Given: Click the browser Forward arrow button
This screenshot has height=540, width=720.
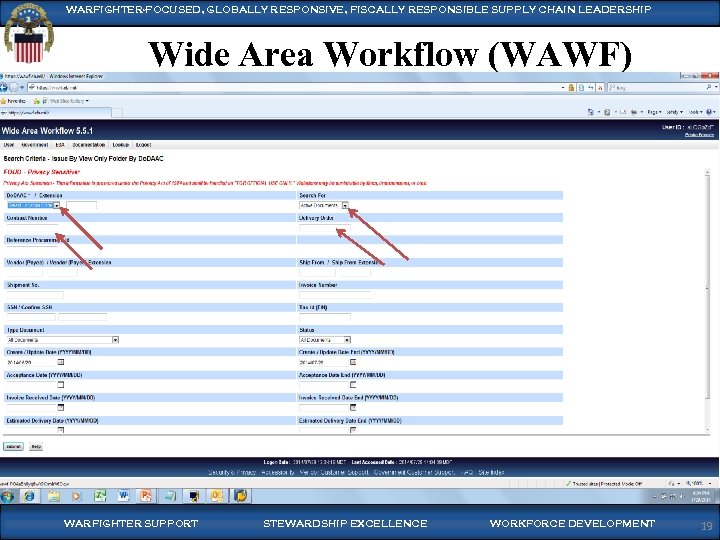Looking at the screenshot, I should [x=13, y=87].
